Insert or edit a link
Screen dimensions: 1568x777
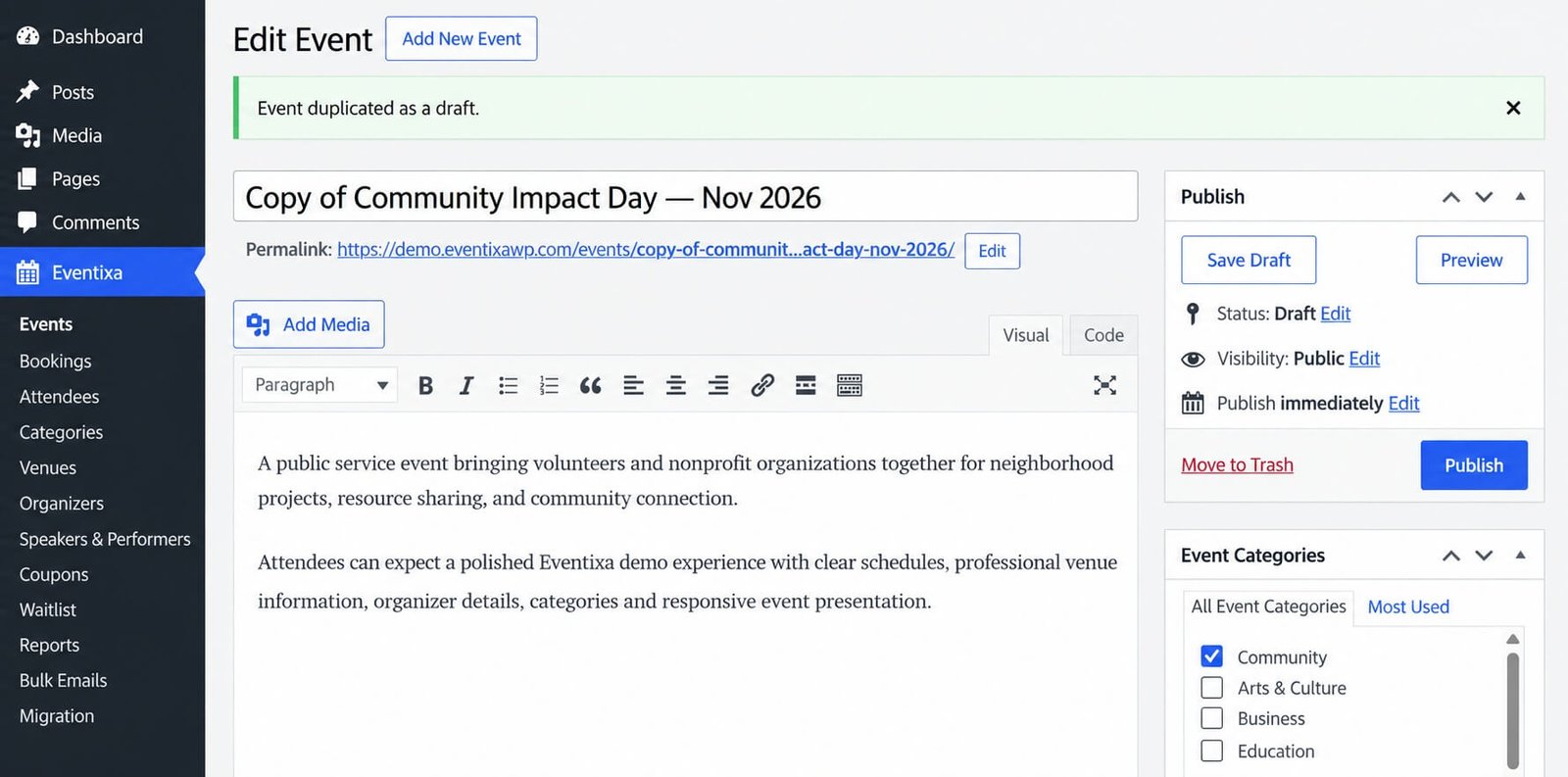click(x=762, y=385)
